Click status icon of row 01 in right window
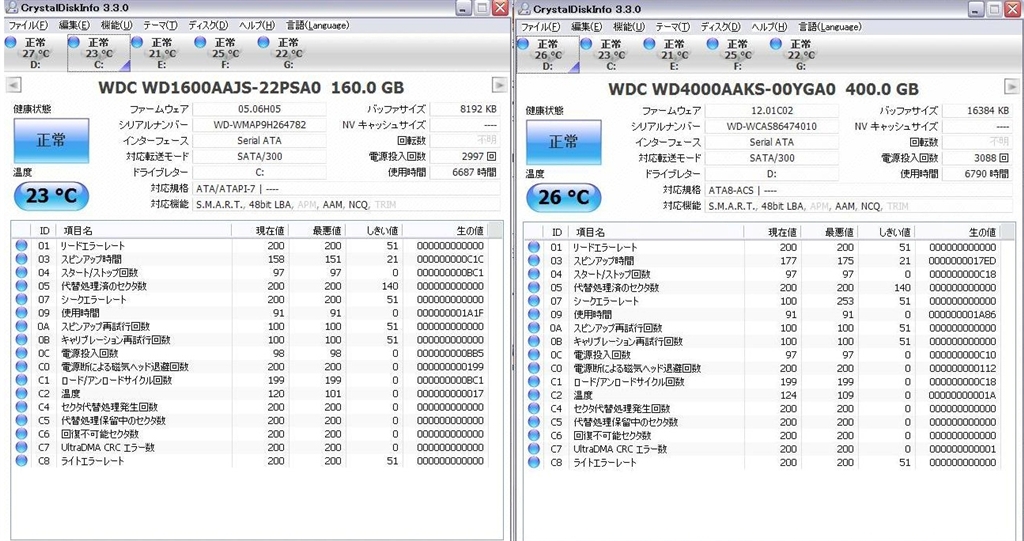This screenshot has height=541, width=1024. 534,247
